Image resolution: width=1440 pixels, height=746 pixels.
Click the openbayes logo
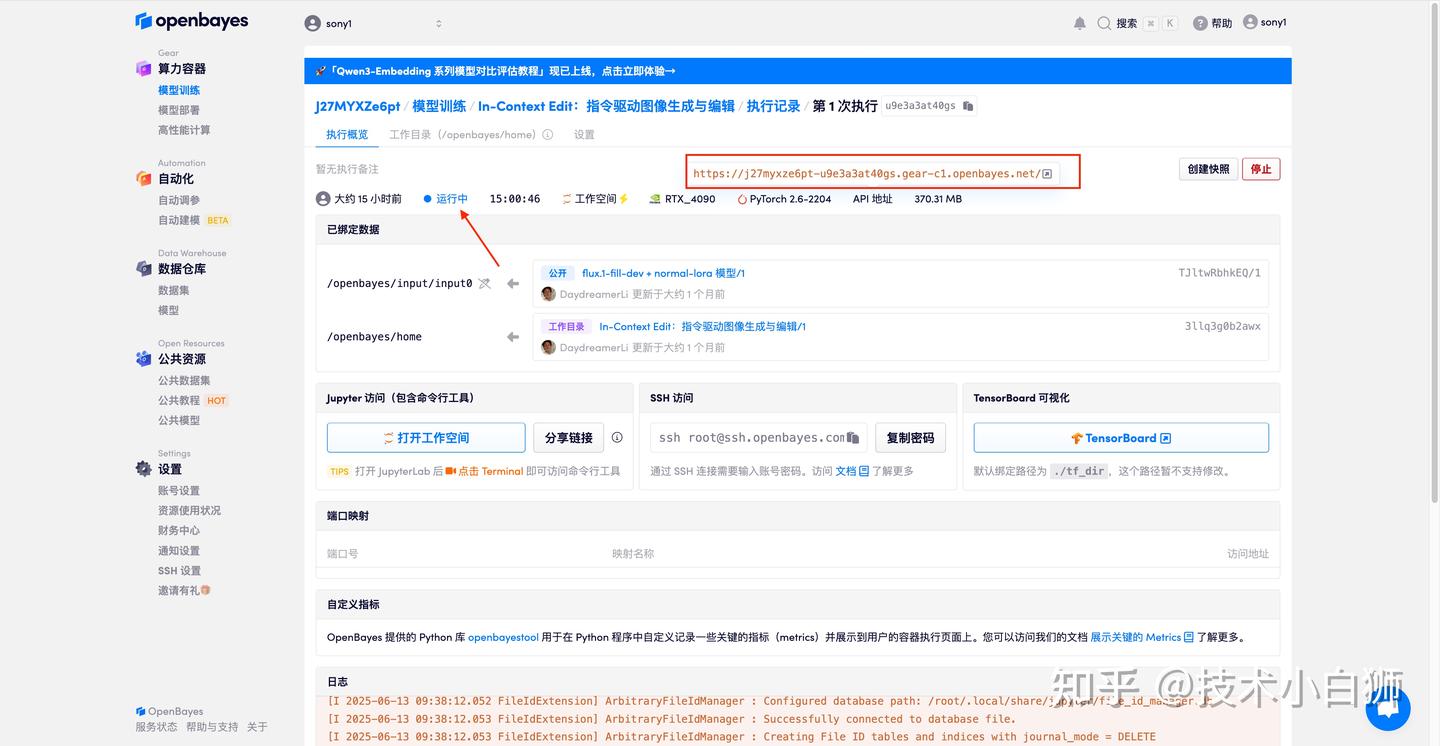click(x=191, y=20)
